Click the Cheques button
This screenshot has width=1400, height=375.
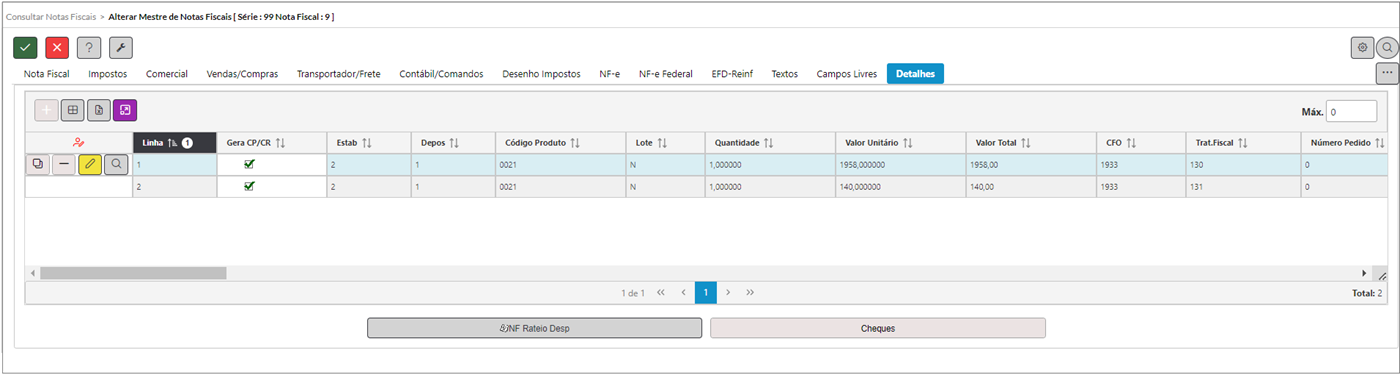click(878, 328)
